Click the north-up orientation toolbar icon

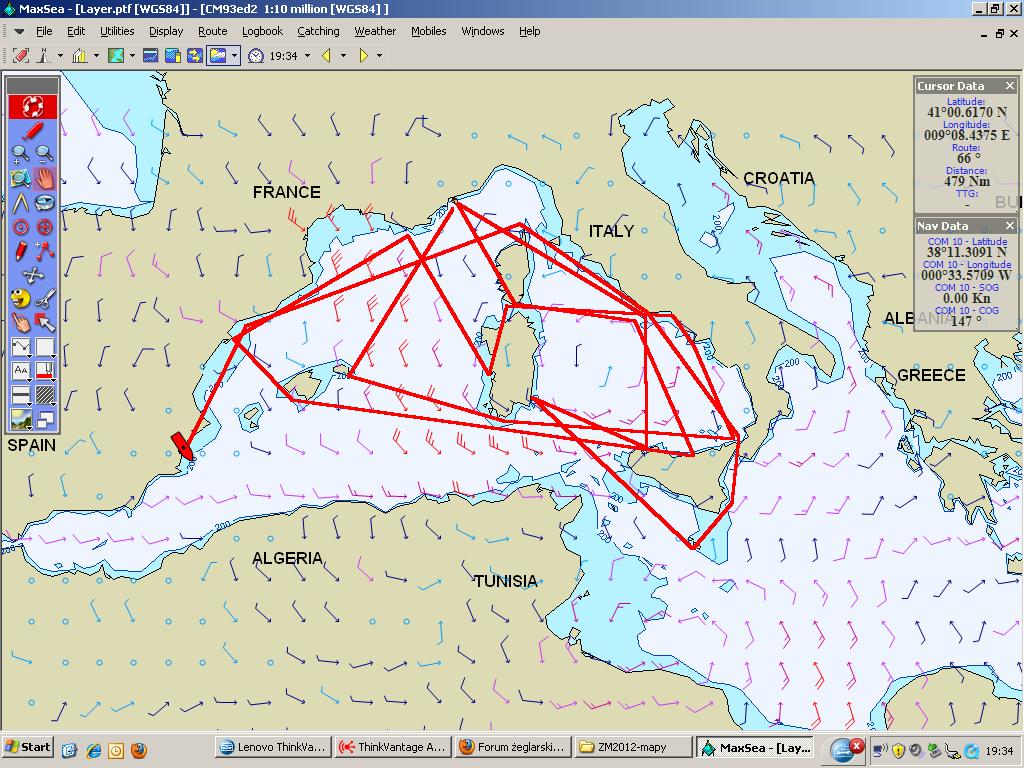coord(43,56)
